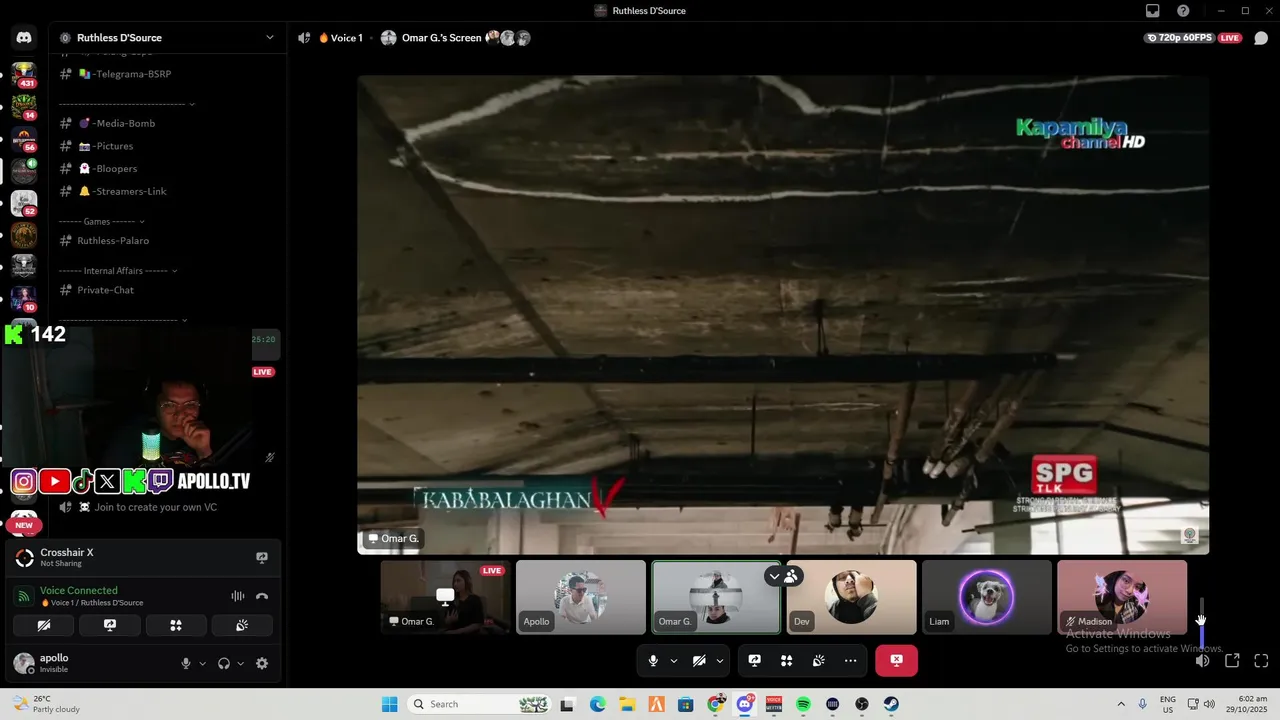Deafen with headphones icon in user panel
Viewport: 1280px width, 720px height.
tap(224, 663)
